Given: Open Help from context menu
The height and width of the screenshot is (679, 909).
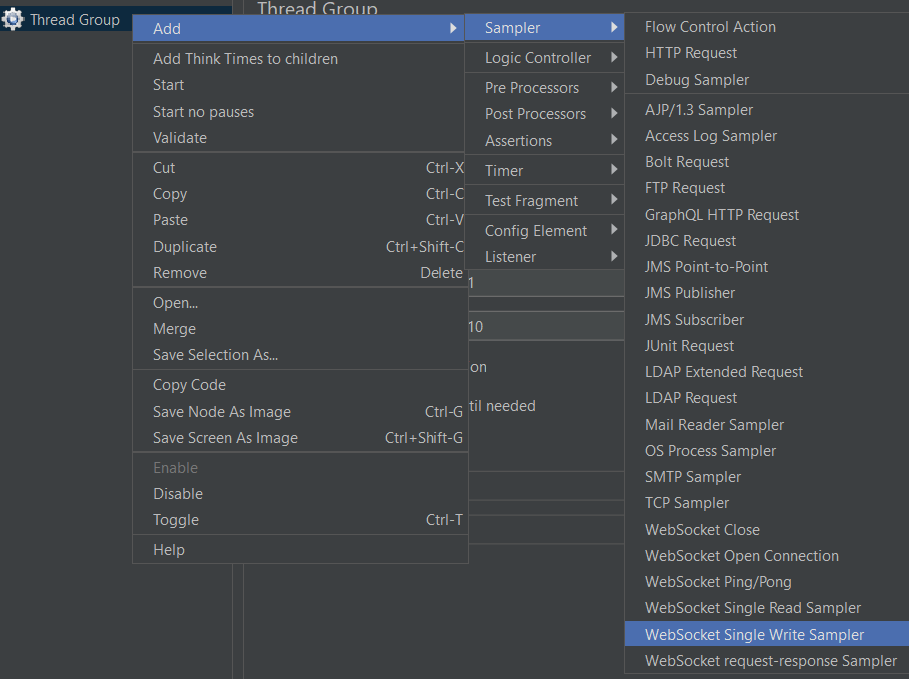Looking at the screenshot, I should pyautogui.click(x=169, y=550).
